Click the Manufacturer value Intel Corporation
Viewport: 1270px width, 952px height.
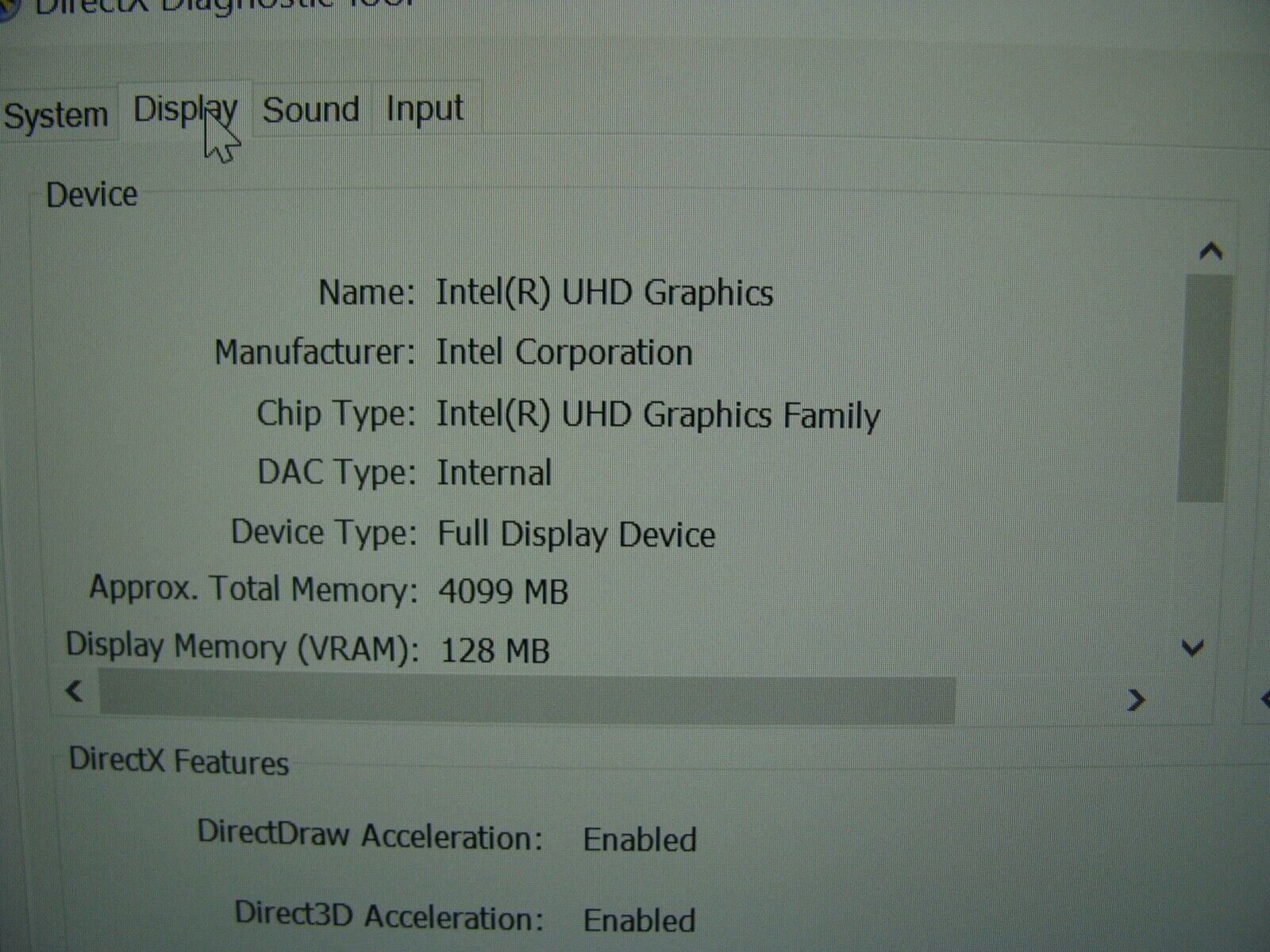coord(564,352)
